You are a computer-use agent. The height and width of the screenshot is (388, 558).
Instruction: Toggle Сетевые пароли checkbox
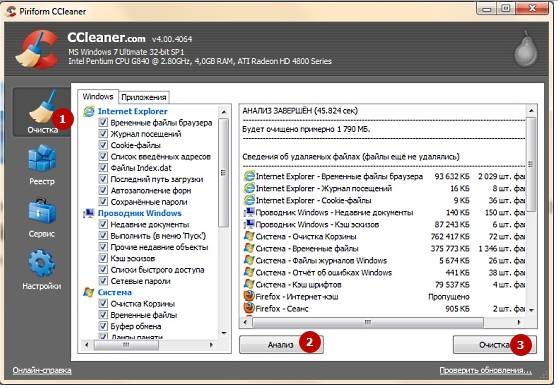tap(103, 281)
